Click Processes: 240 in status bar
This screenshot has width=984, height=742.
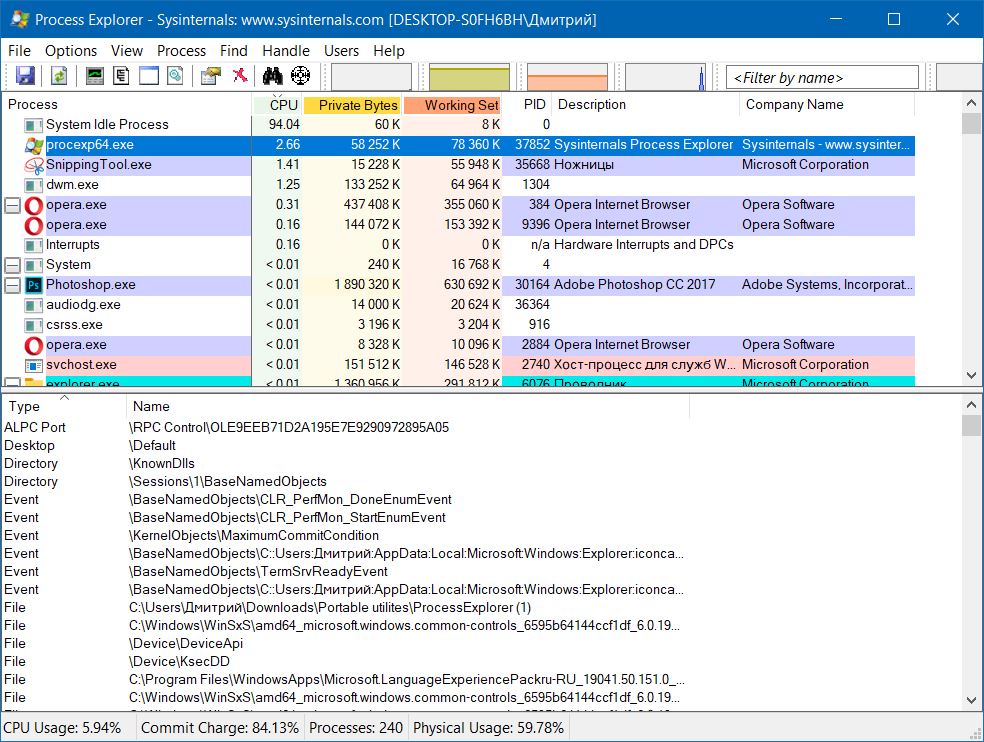tap(356, 728)
